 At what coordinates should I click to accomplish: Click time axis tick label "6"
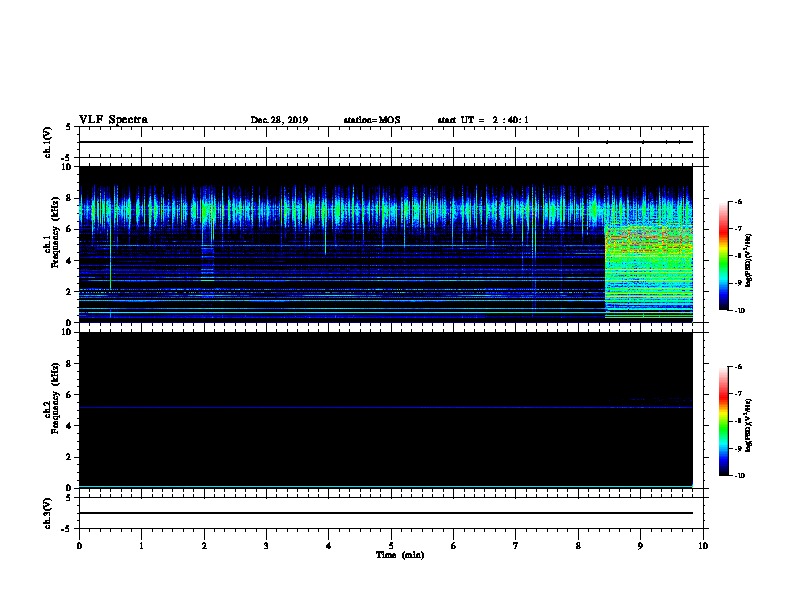(454, 546)
